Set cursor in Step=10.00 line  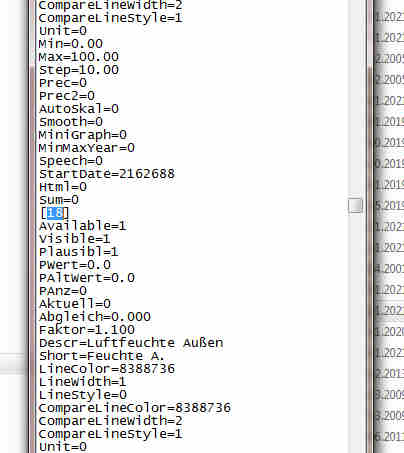point(79,70)
